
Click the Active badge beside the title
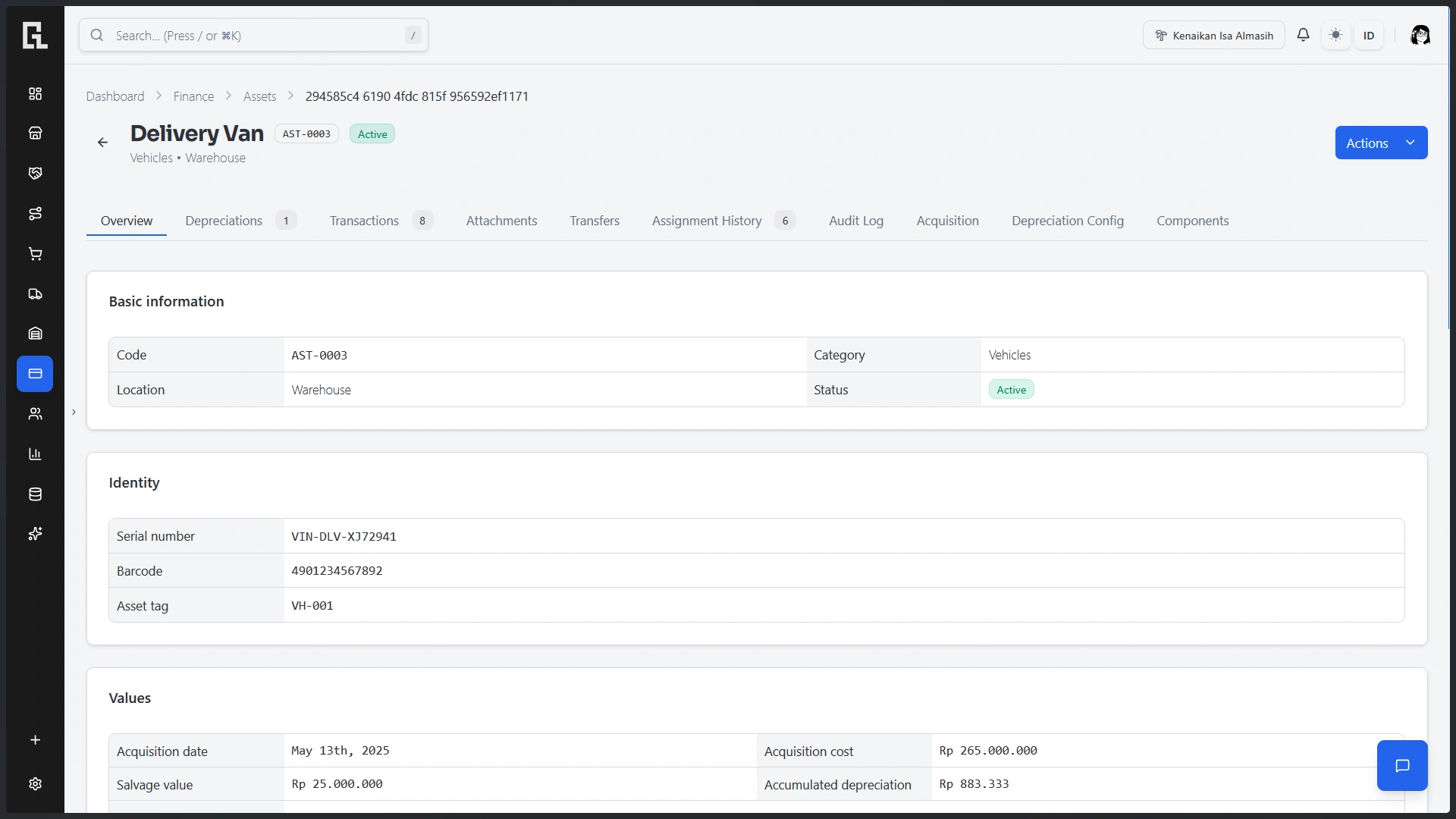coord(372,133)
